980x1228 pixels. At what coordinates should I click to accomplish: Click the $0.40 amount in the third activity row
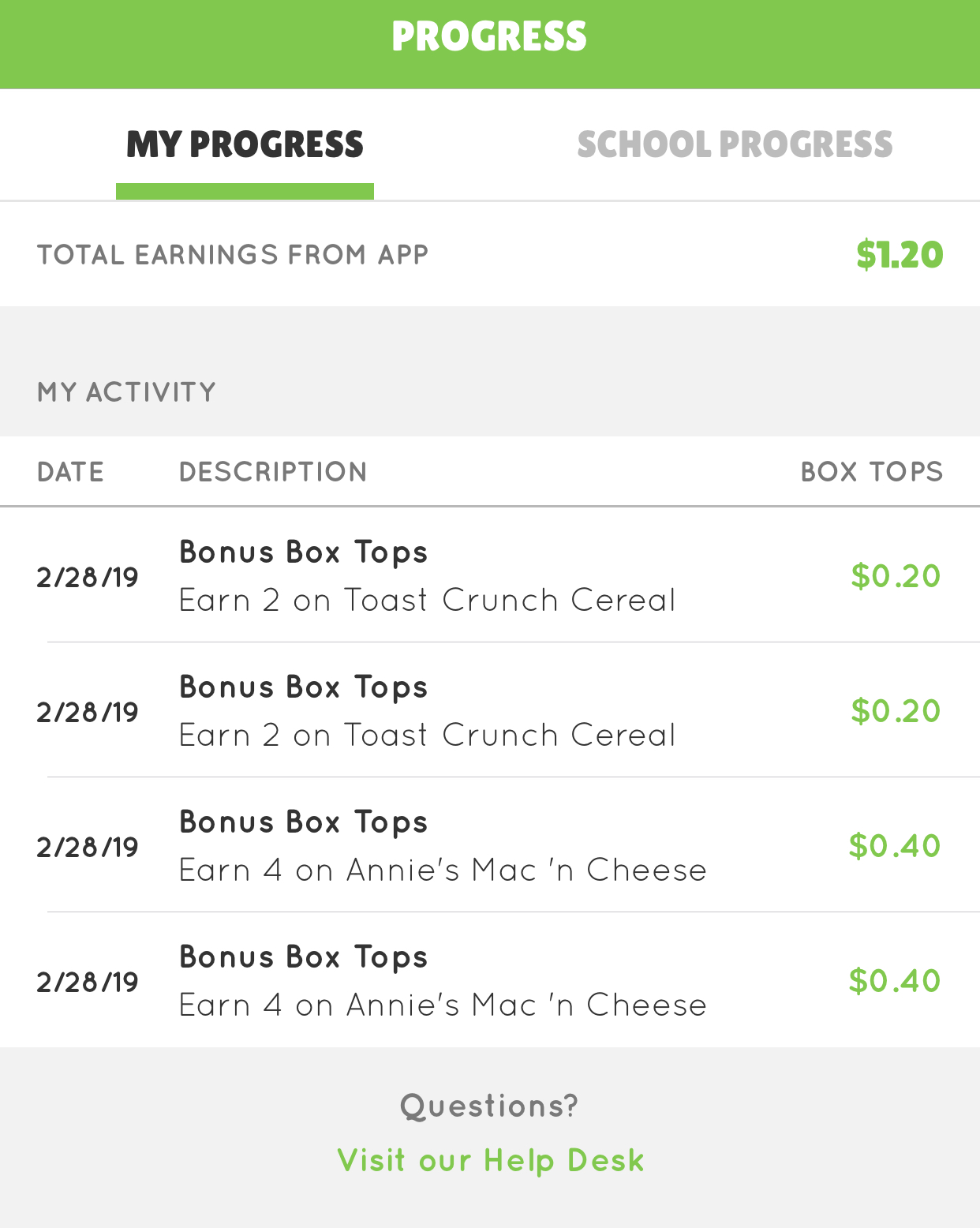point(895,847)
